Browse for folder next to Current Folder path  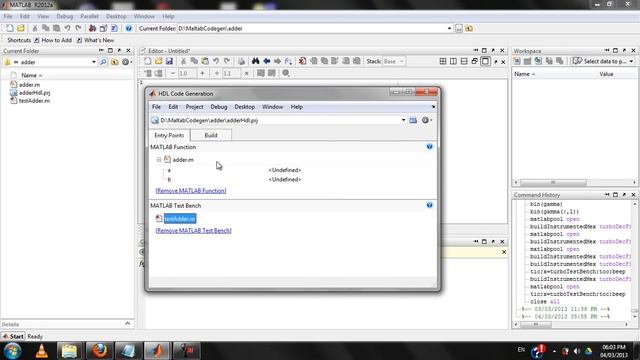coord(459,29)
